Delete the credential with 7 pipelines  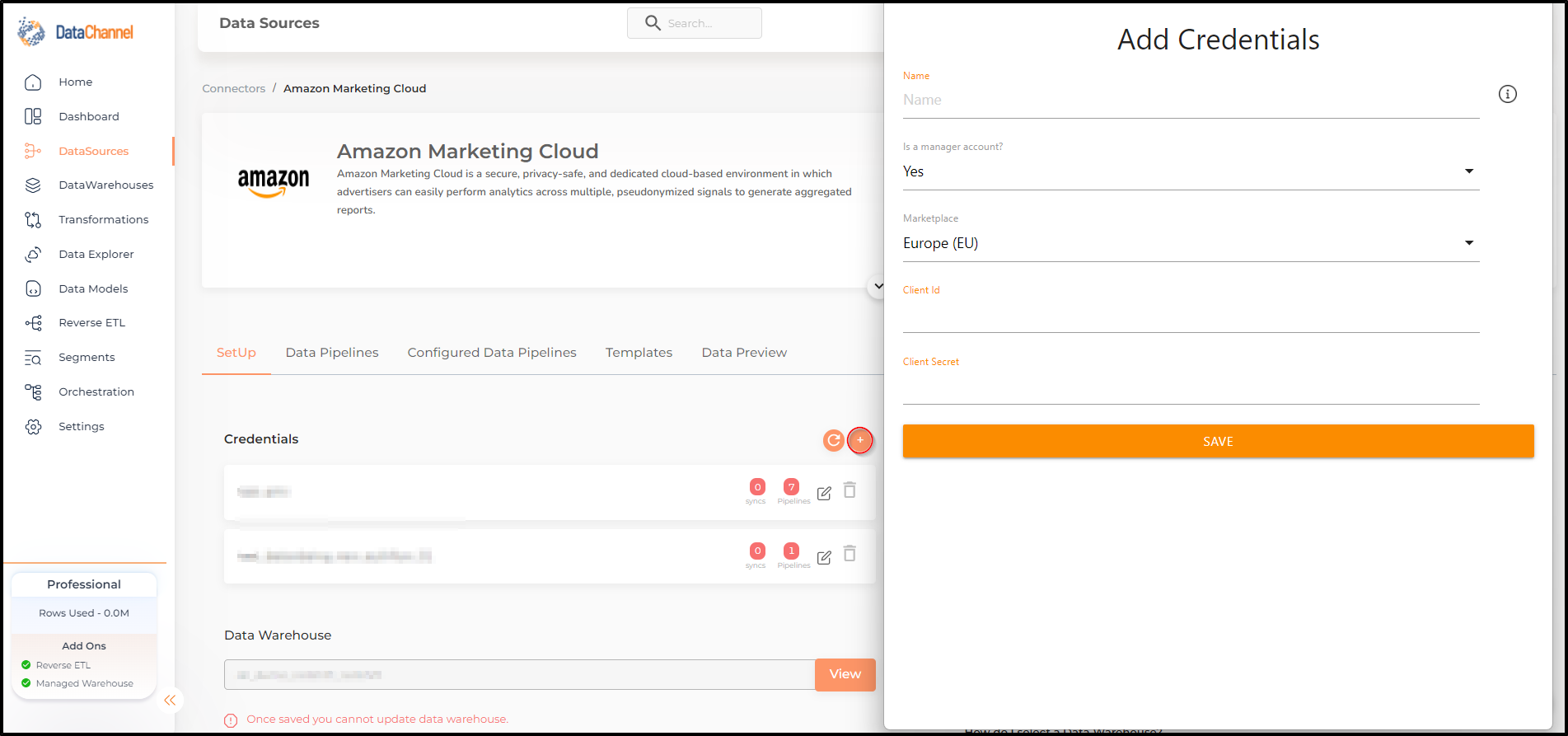click(850, 490)
